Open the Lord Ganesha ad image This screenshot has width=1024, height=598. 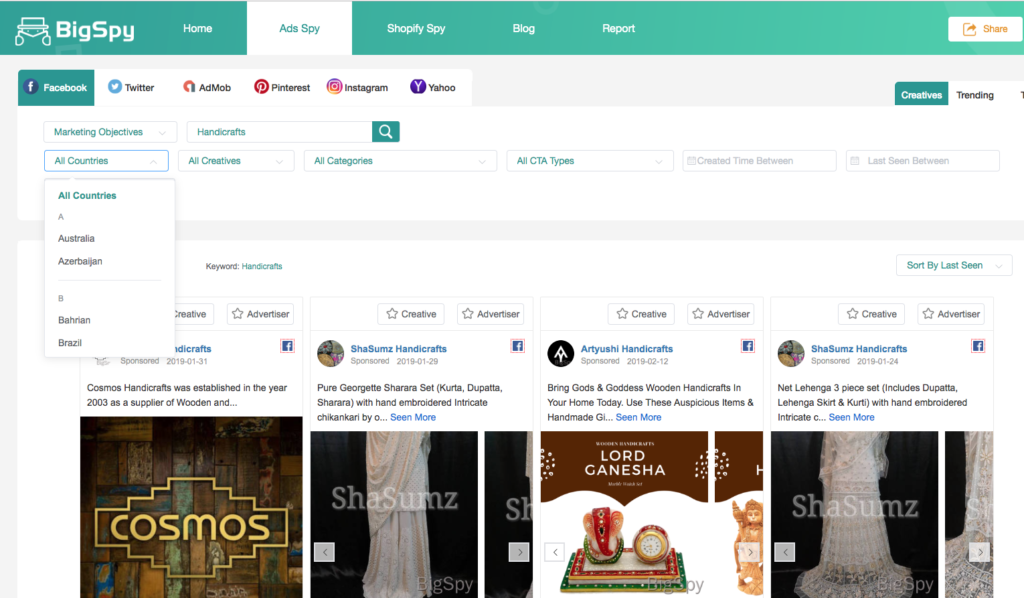click(x=624, y=514)
